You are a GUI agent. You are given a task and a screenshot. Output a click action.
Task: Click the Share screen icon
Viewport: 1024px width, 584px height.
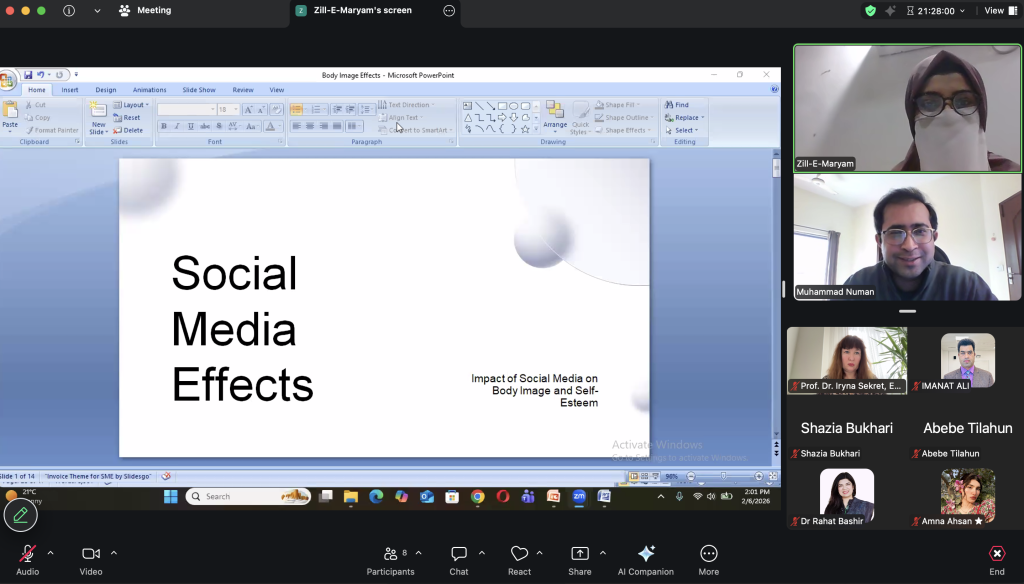[580, 554]
